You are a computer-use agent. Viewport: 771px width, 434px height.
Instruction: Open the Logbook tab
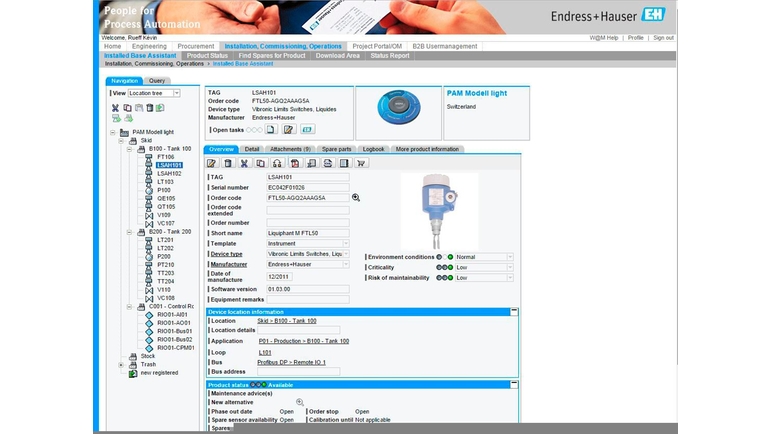pos(373,149)
